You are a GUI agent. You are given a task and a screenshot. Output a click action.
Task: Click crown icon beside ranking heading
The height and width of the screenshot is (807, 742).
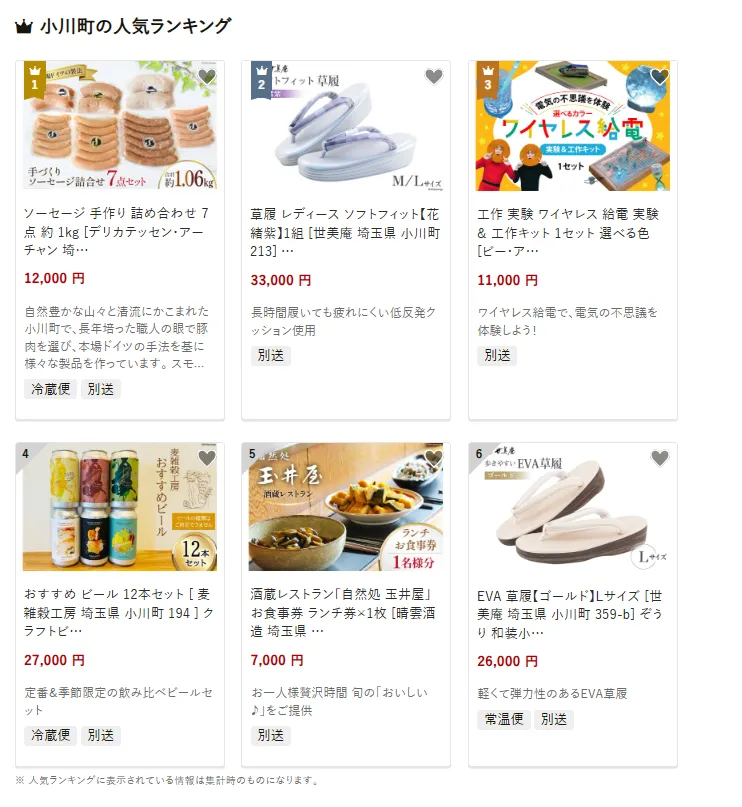click(24, 26)
